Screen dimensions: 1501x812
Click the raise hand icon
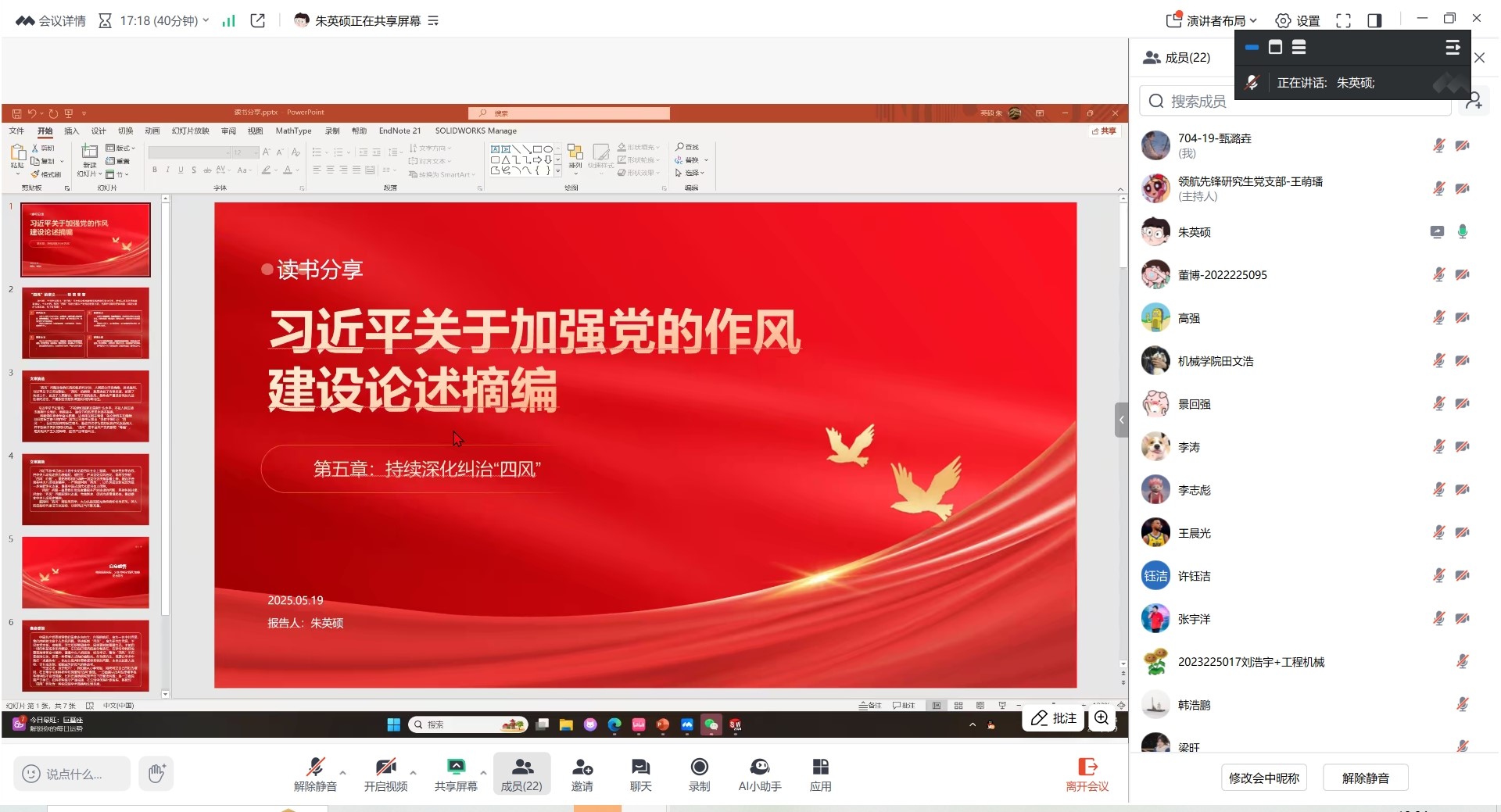click(x=156, y=774)
